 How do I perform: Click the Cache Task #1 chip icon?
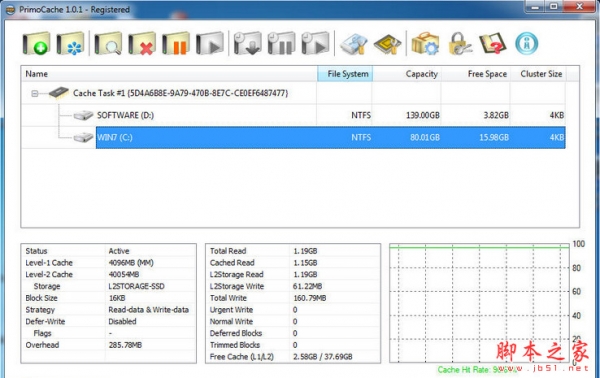point(59,93)
